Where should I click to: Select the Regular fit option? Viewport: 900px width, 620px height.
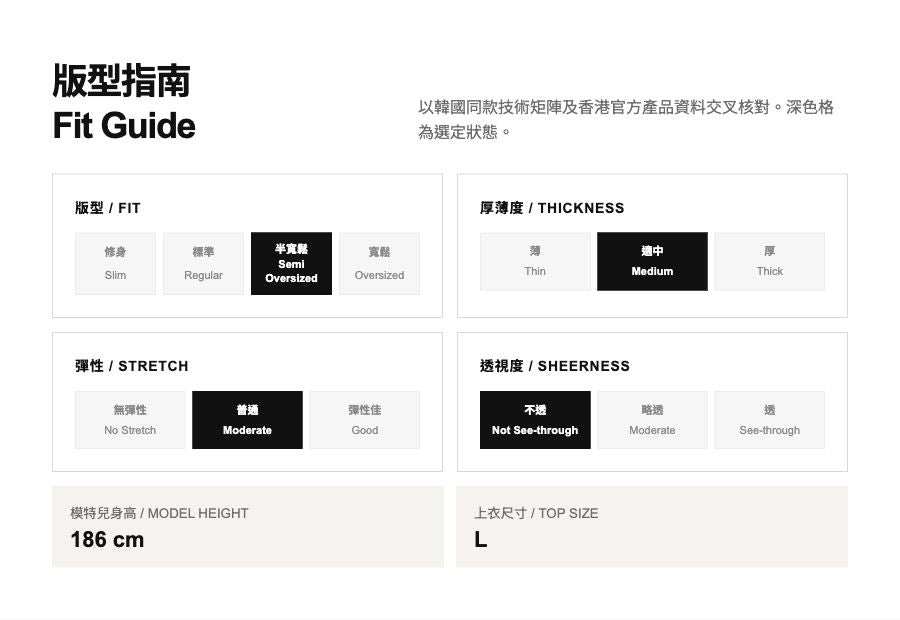(203, 264)
